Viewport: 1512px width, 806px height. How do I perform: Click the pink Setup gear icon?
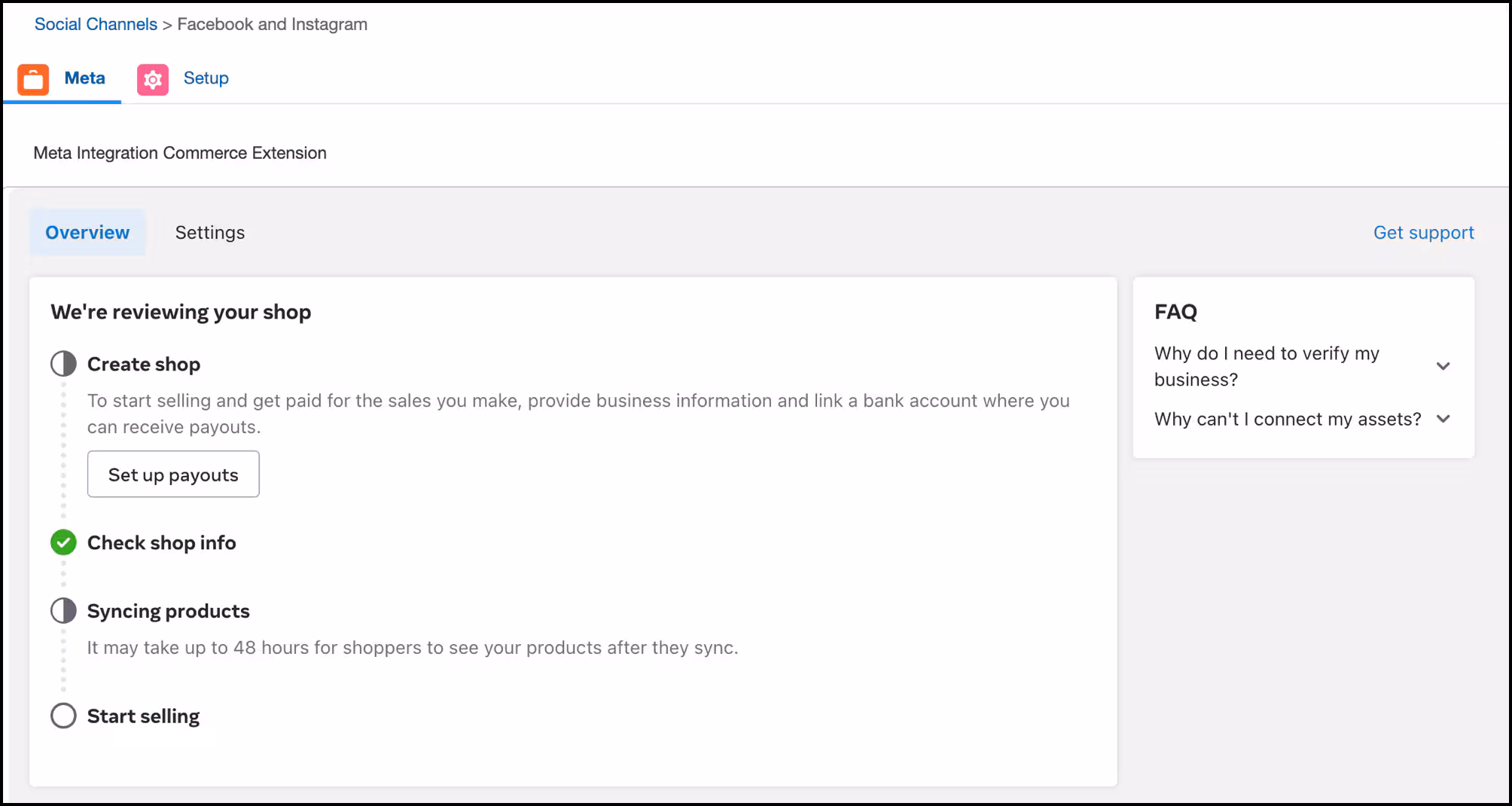153,79
